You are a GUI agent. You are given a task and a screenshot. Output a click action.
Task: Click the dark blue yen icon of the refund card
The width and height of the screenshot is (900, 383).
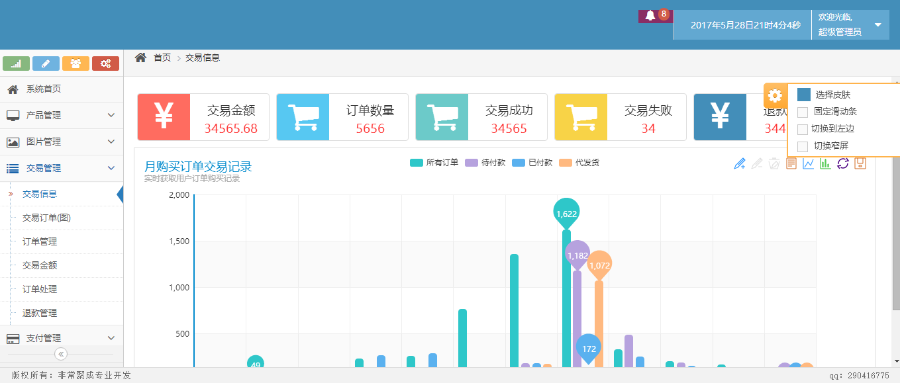click(x=720, y=117)
